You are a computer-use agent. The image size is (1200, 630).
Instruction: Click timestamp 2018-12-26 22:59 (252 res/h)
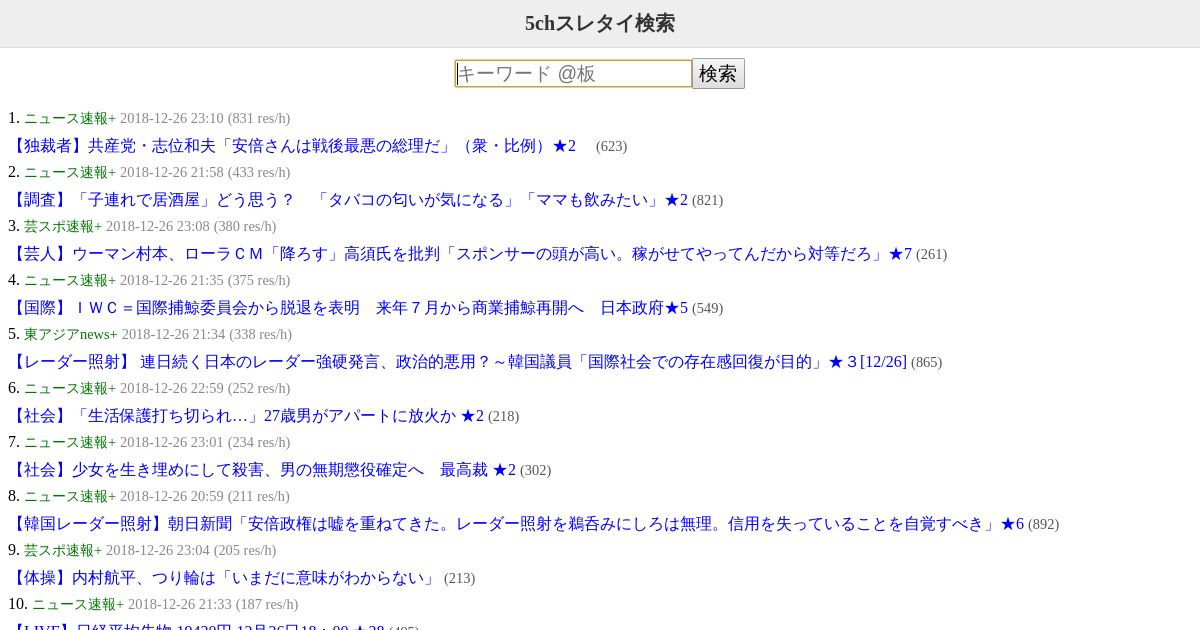point(205,388)
